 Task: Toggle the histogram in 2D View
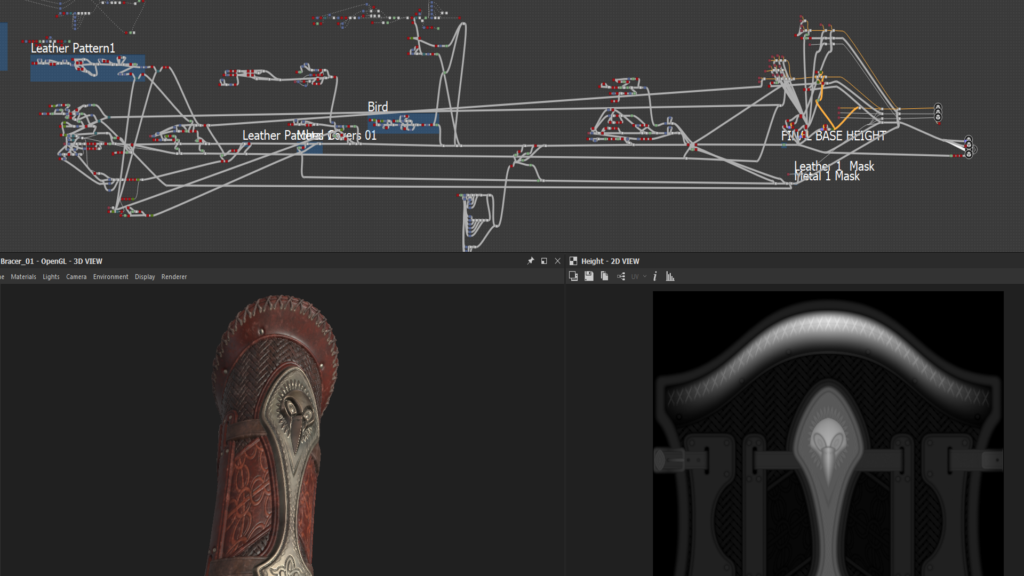pyautogui.click(x=670, y=276)
